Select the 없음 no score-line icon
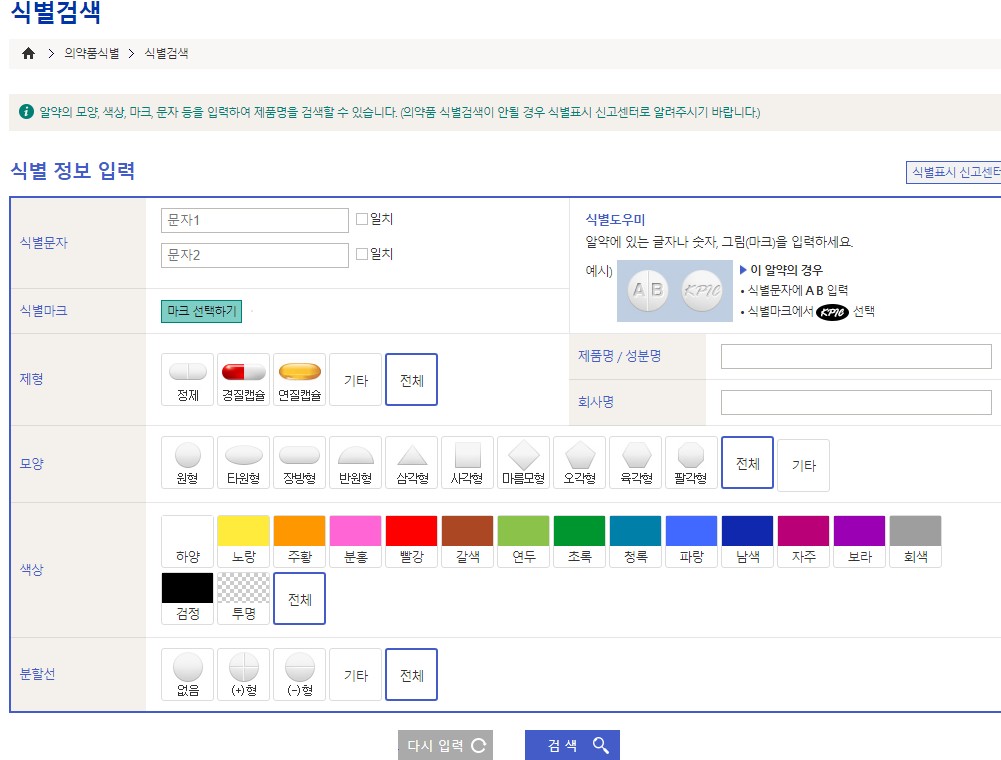 pos(188,674)
